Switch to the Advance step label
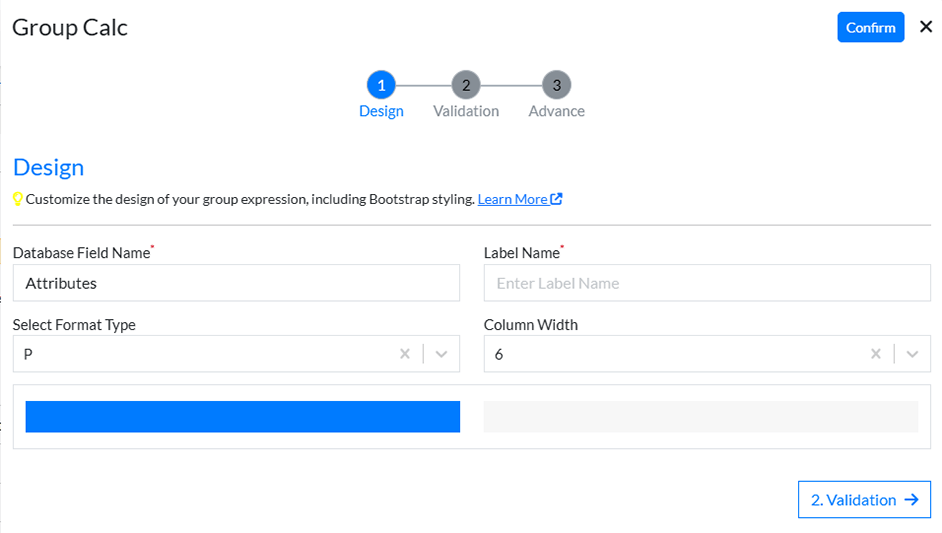The width and height of the screenshot is (942, 533). (x=556, y=111)
